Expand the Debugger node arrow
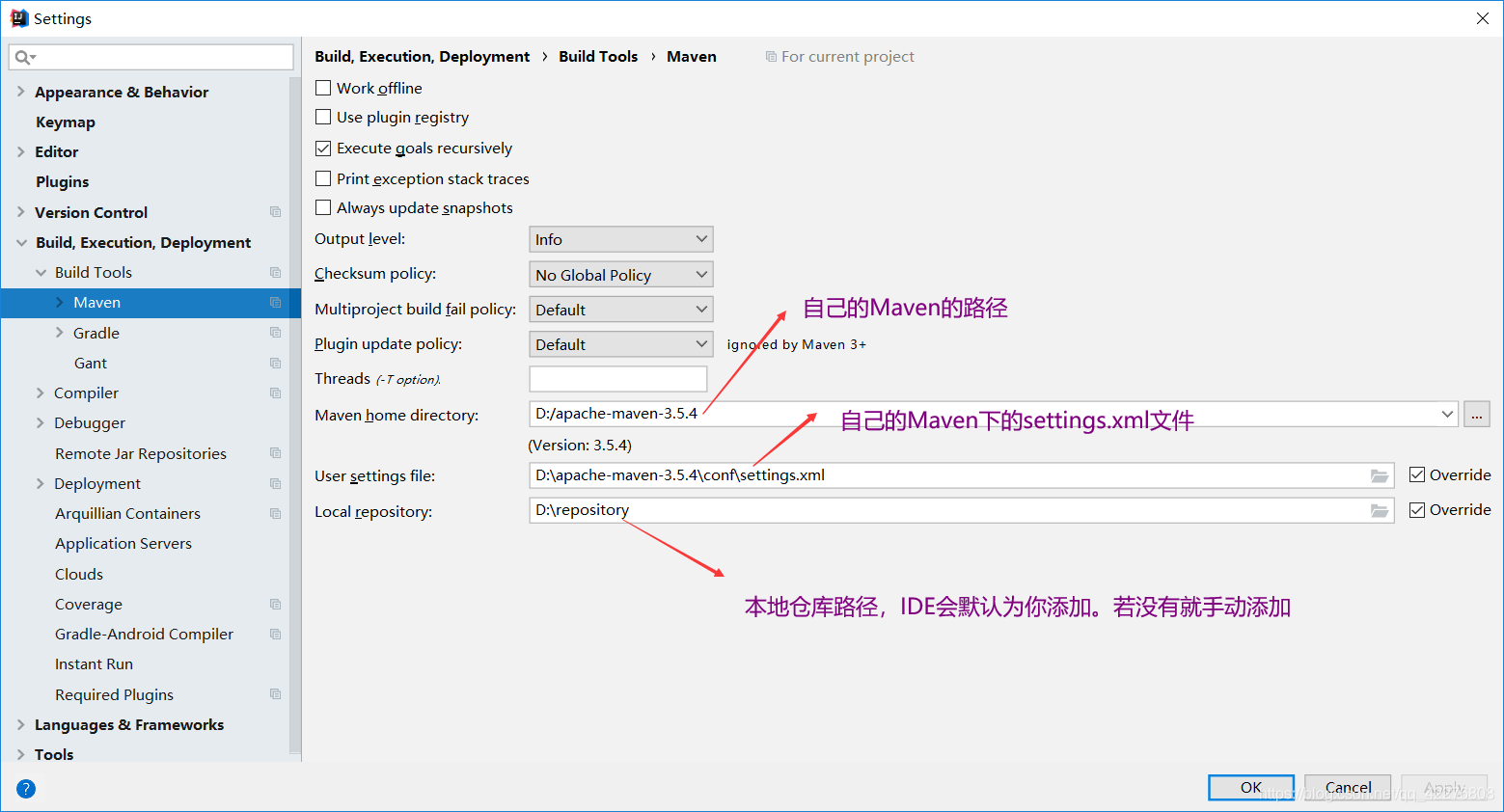This screenshot has width=1504, height=812. [41, 423]
